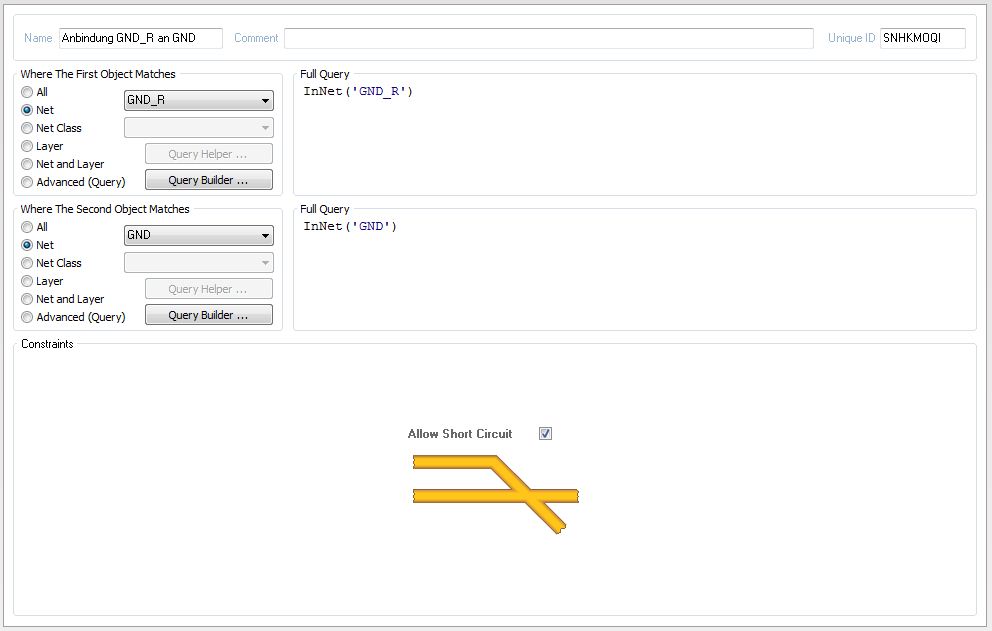The height and width of the screenshot is (631, 992).
Task: Open Query Builder for the second object
Action: (x=209, y=315)
